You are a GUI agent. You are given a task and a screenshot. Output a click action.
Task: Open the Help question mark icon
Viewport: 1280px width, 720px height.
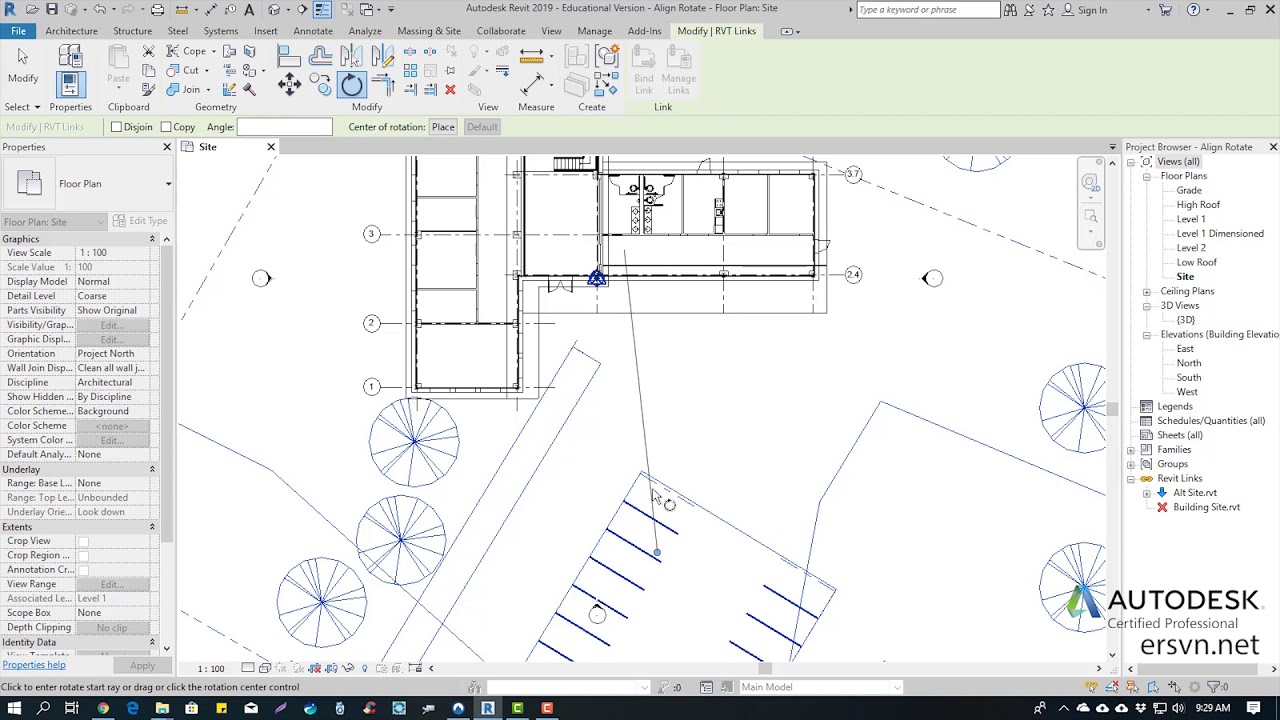[x=1193, y=10]
